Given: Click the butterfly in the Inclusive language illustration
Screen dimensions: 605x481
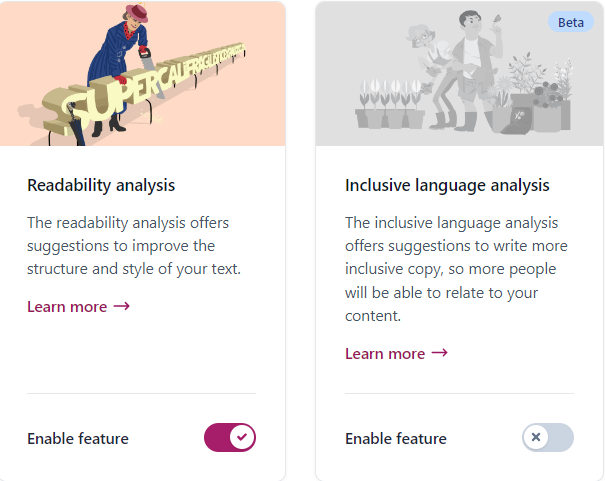Looking at the screenshot, I should click(497, 19).
